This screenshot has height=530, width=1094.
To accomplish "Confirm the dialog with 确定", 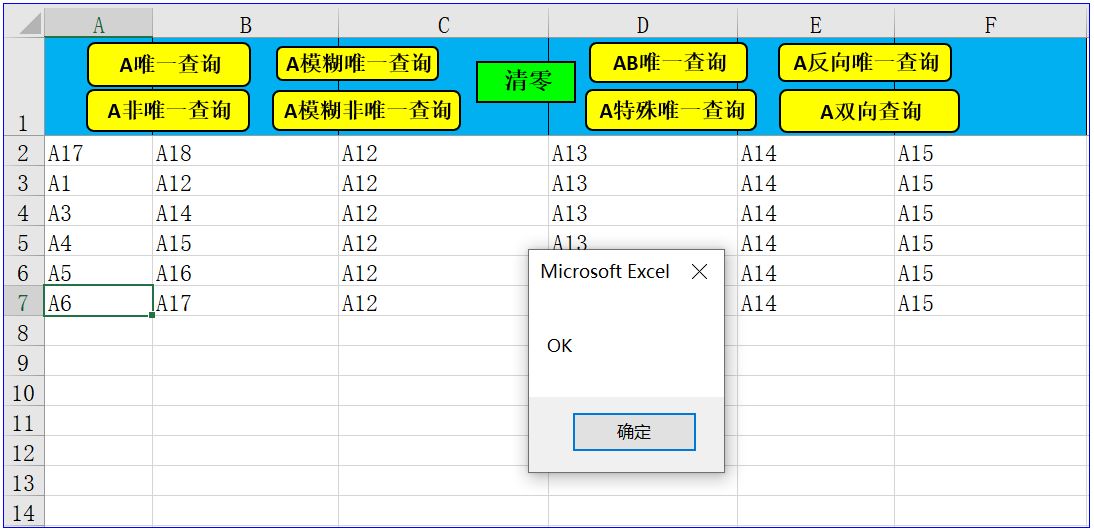I will [634, 432].
